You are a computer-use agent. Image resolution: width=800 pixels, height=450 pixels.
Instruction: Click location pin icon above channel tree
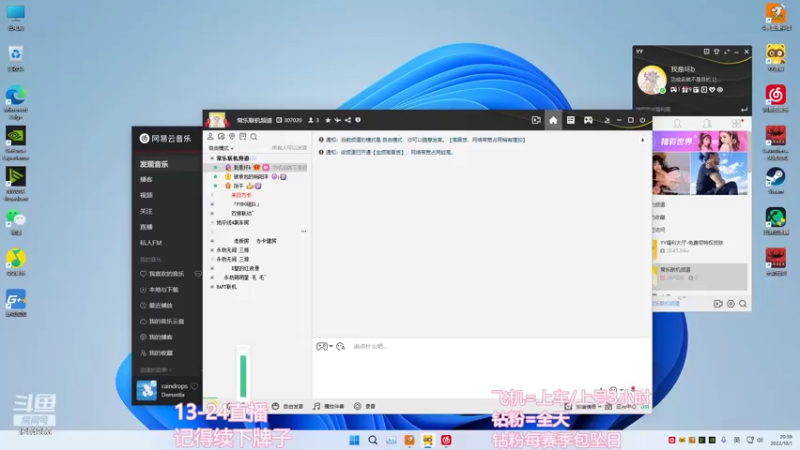click(232, 137)
